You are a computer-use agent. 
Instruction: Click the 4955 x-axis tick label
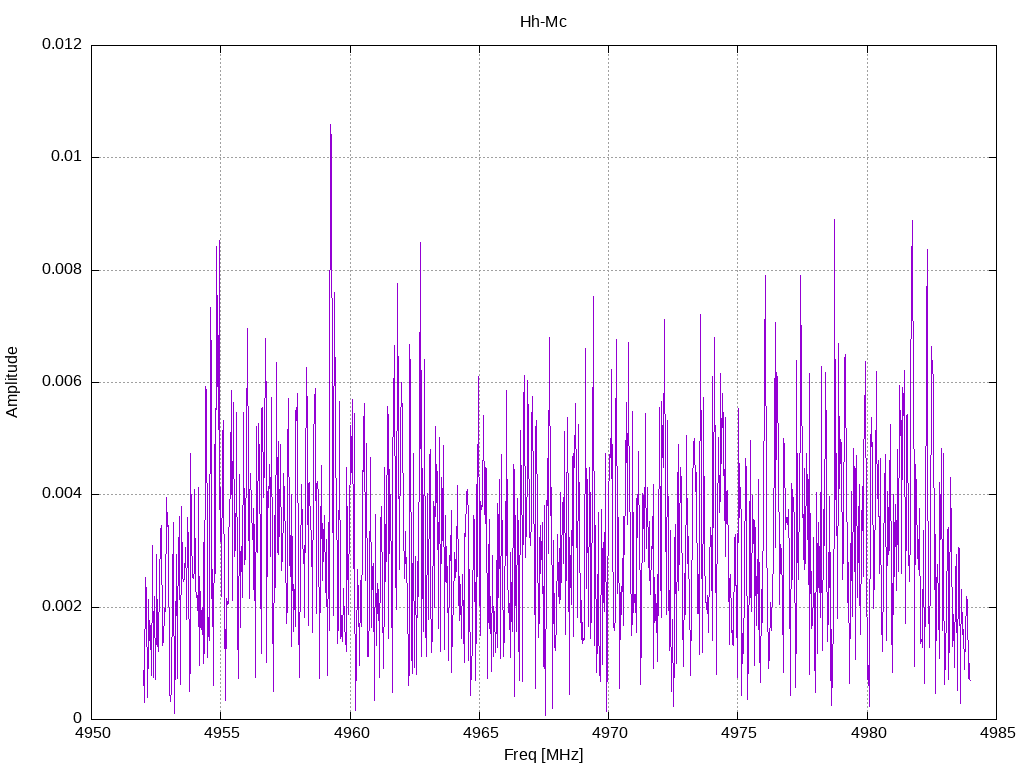[222, 733]
